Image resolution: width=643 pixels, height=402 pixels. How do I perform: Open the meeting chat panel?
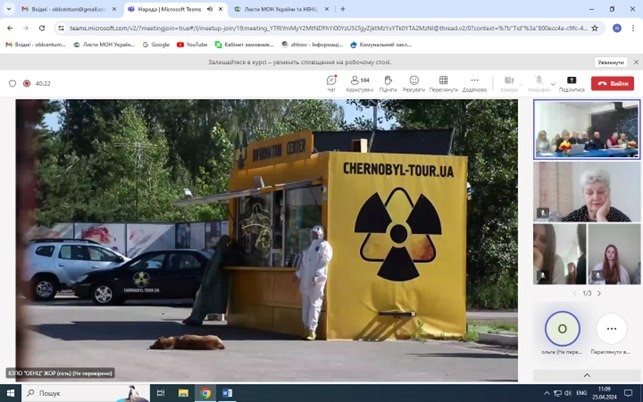coord(331,84)
